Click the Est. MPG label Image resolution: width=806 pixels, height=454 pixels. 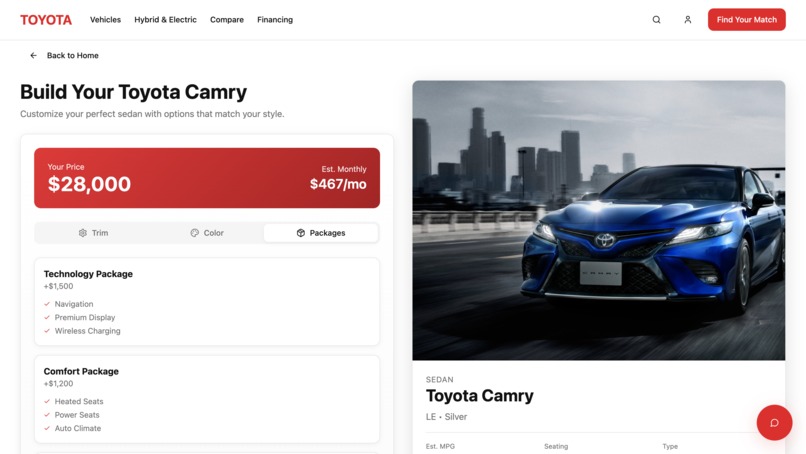click(440, 446)
